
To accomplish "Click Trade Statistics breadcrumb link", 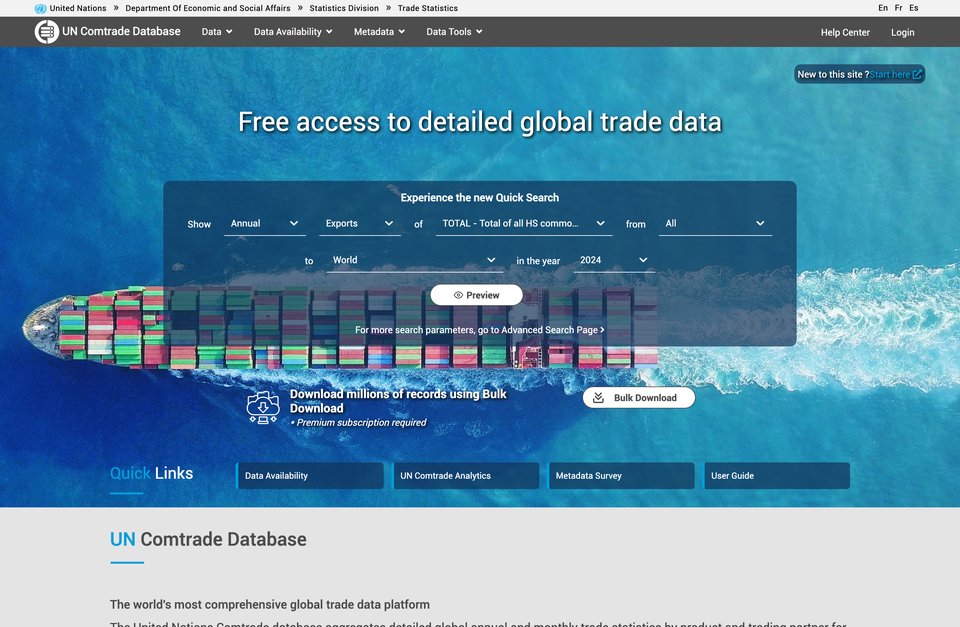I will point(428,9).
